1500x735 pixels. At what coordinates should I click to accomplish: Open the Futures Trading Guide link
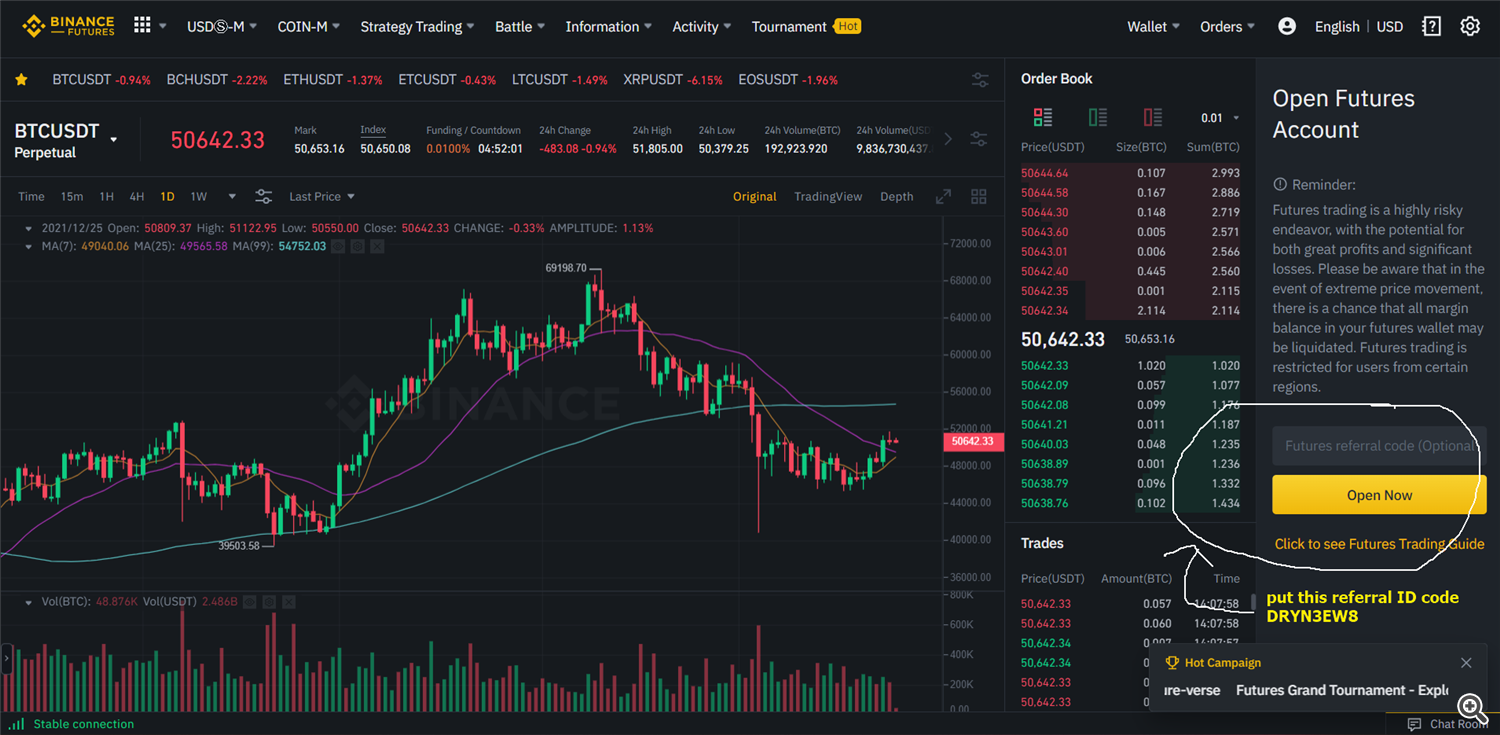click(1379, 544)
